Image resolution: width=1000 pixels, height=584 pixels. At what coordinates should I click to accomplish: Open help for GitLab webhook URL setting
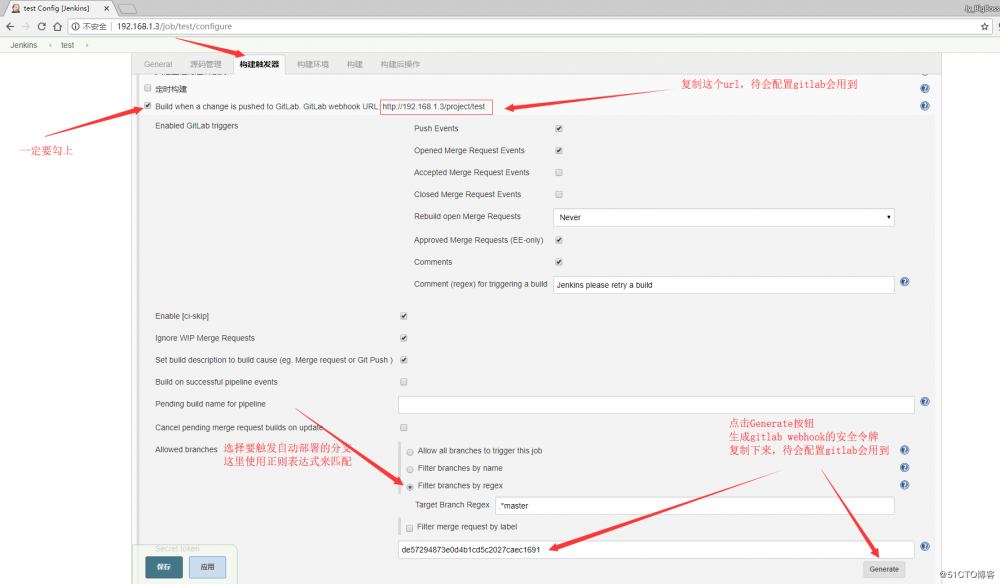click(x=924, y=105)
